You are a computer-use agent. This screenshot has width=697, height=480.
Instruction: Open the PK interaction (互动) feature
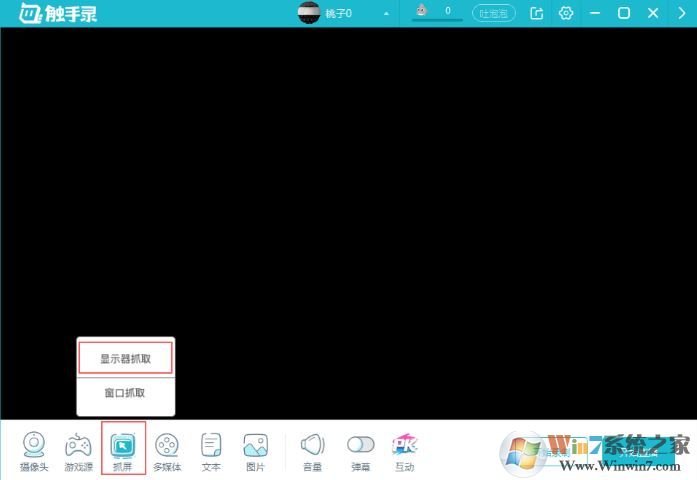(405, 450)
